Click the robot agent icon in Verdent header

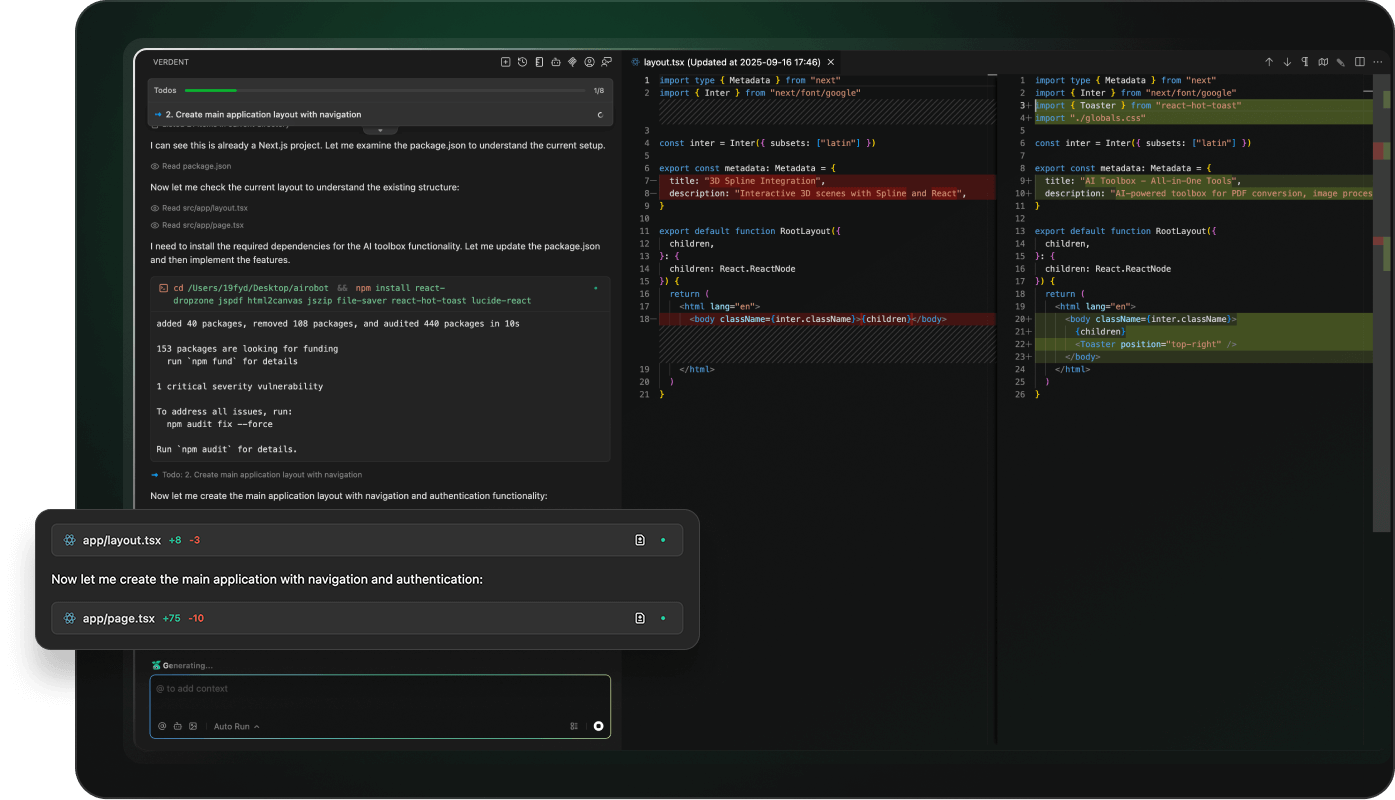click(556, 62)
